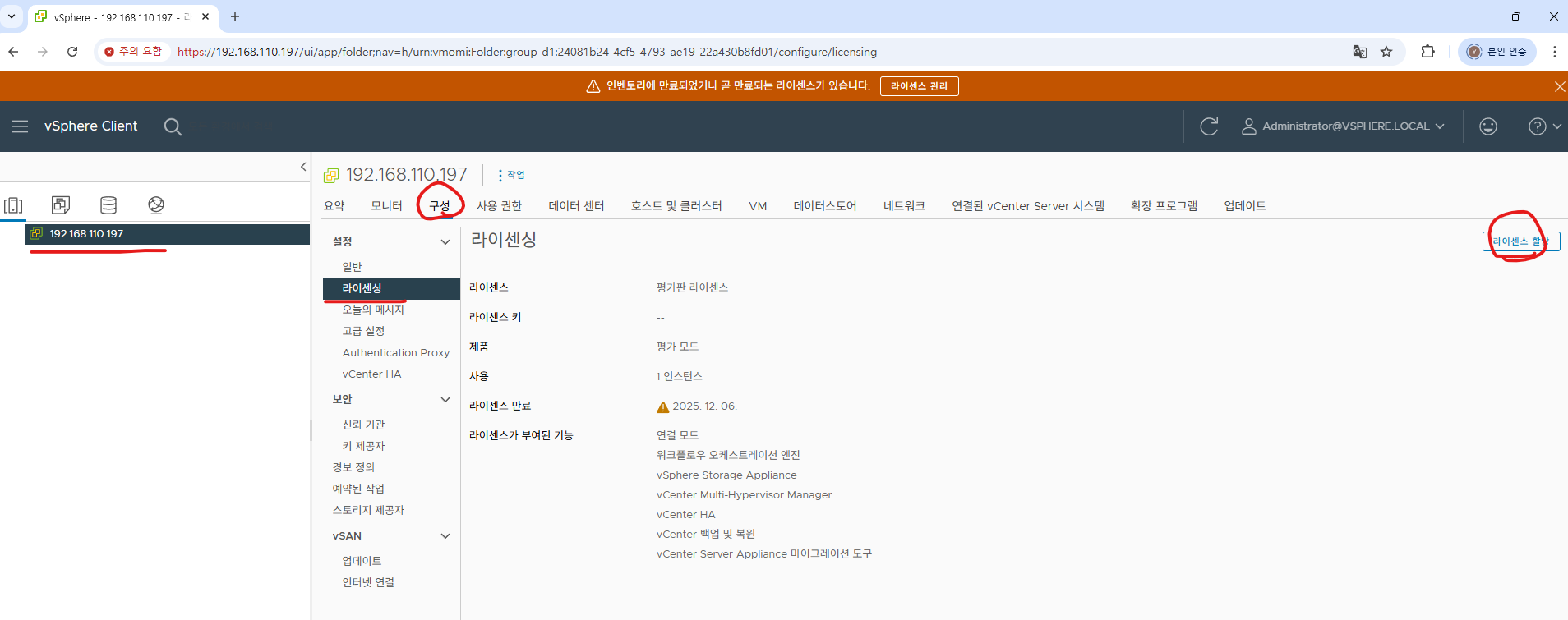Screen dimensions: 1568x620
Task: Collapse the 보안 section chevron
Action: 445,400
